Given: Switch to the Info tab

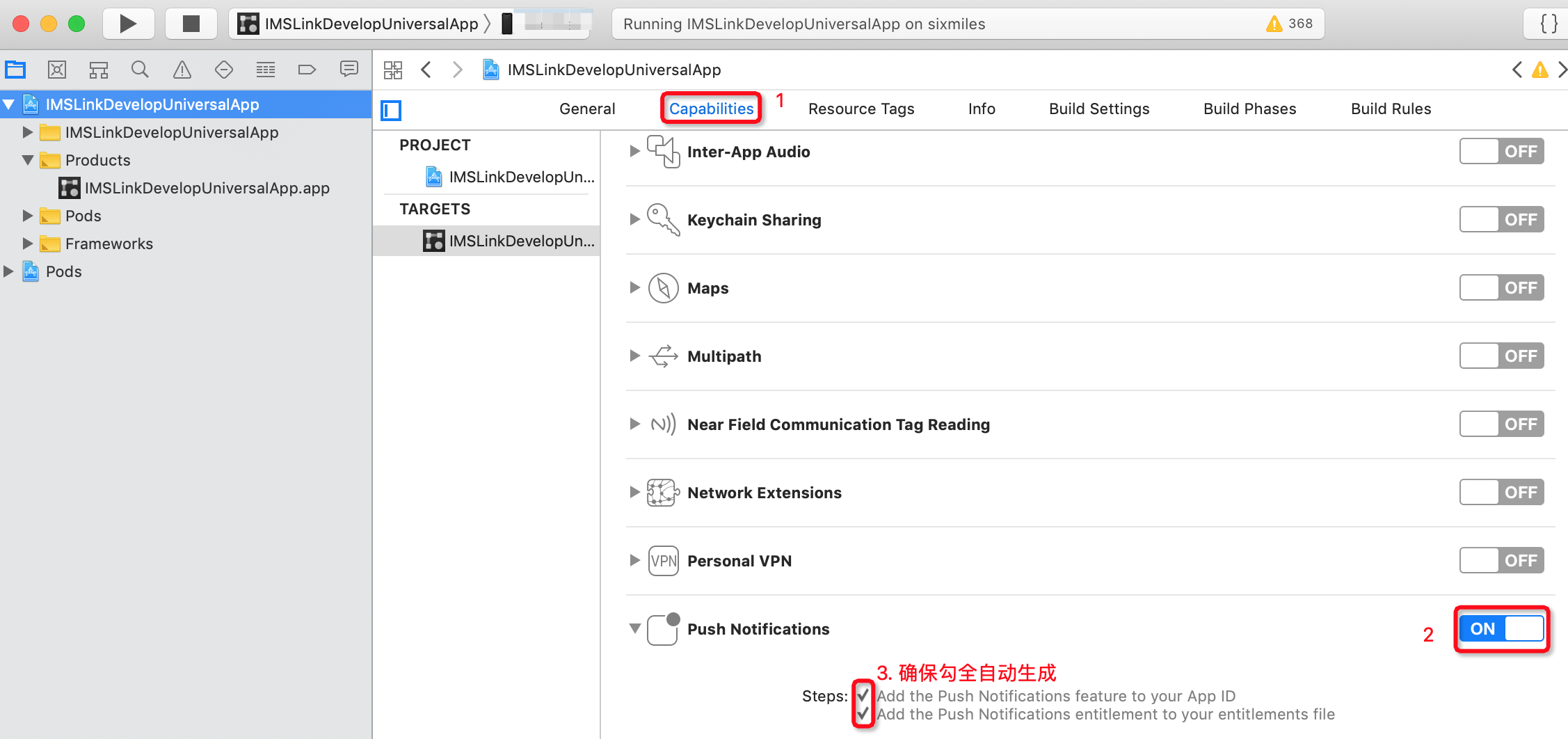Looking at the screenshot, I should 982,109.
